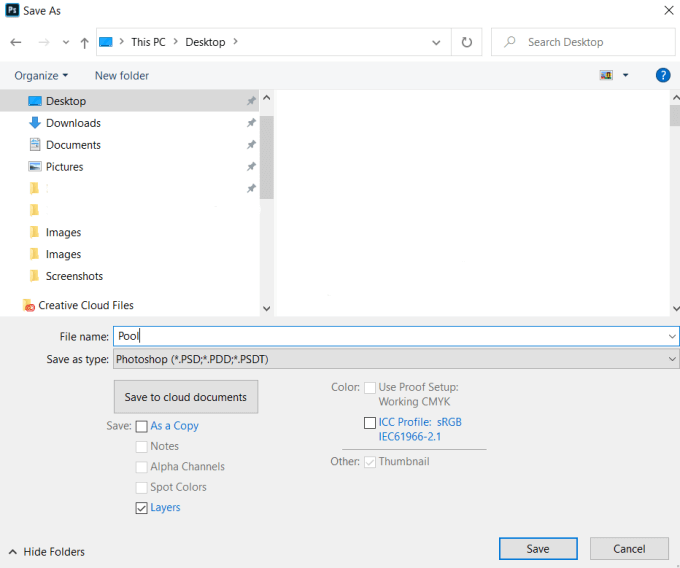This screenshot has width=680, height=568.
Task: Click the Pictures folder icon
Action: [x=35, y=166]
